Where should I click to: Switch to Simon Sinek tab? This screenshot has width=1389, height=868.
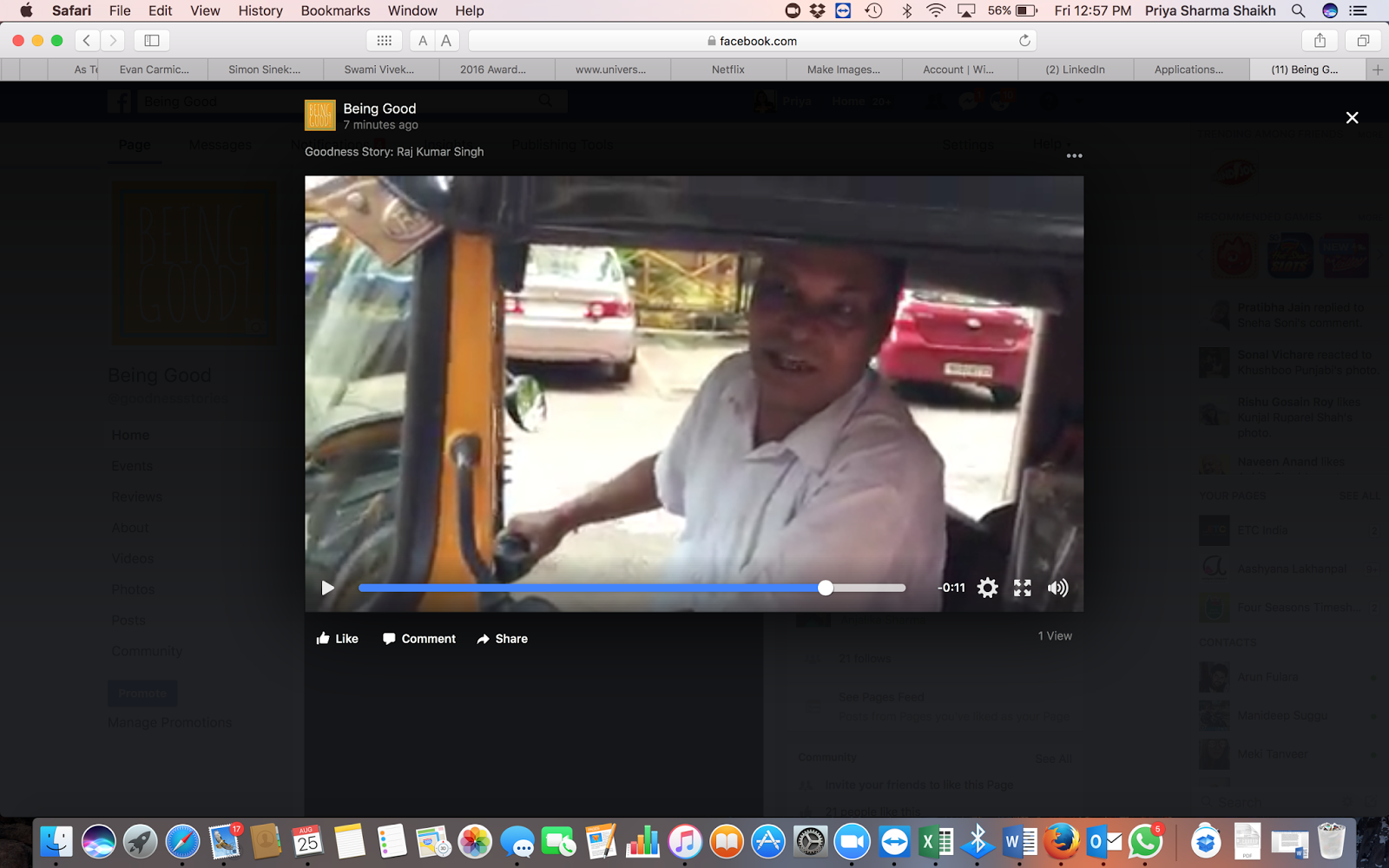(x=265, y=69)
